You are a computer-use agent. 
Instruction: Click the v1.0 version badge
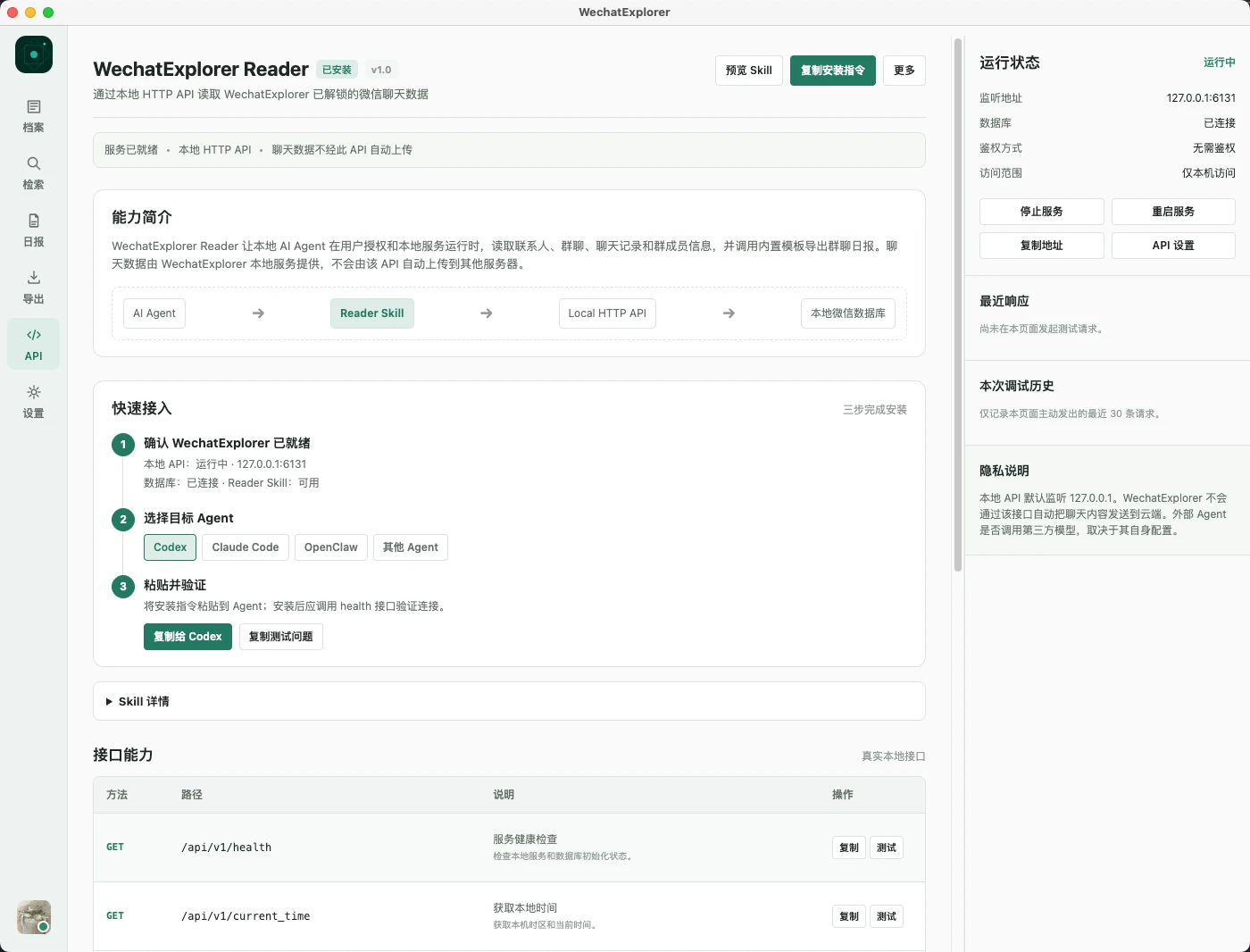(381, 70)
